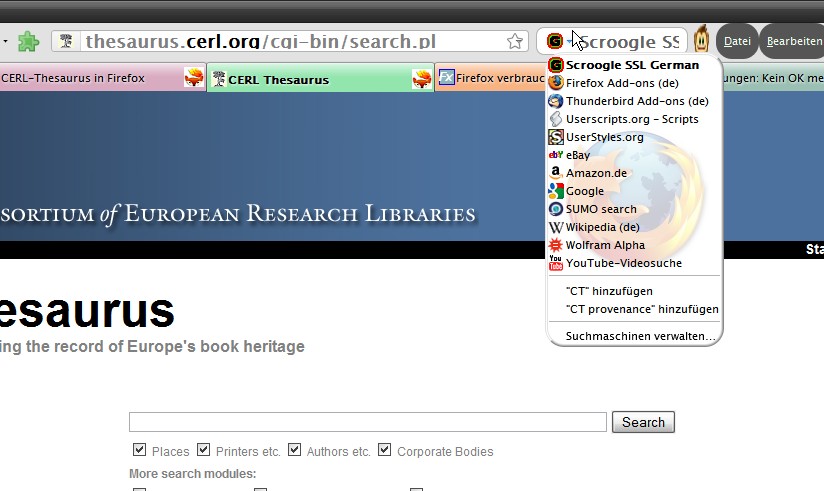Select YouTube-Videosuche search engine
The height and width of the screenshot is (491, 824).
[x=634, y=263]
